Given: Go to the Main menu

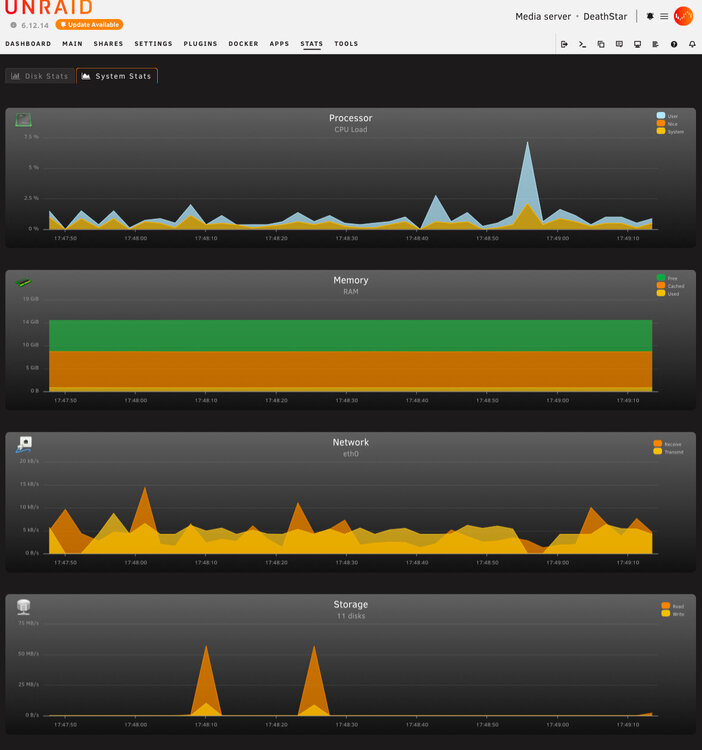Looking at the screenshot, I should [x=72, y=44].
